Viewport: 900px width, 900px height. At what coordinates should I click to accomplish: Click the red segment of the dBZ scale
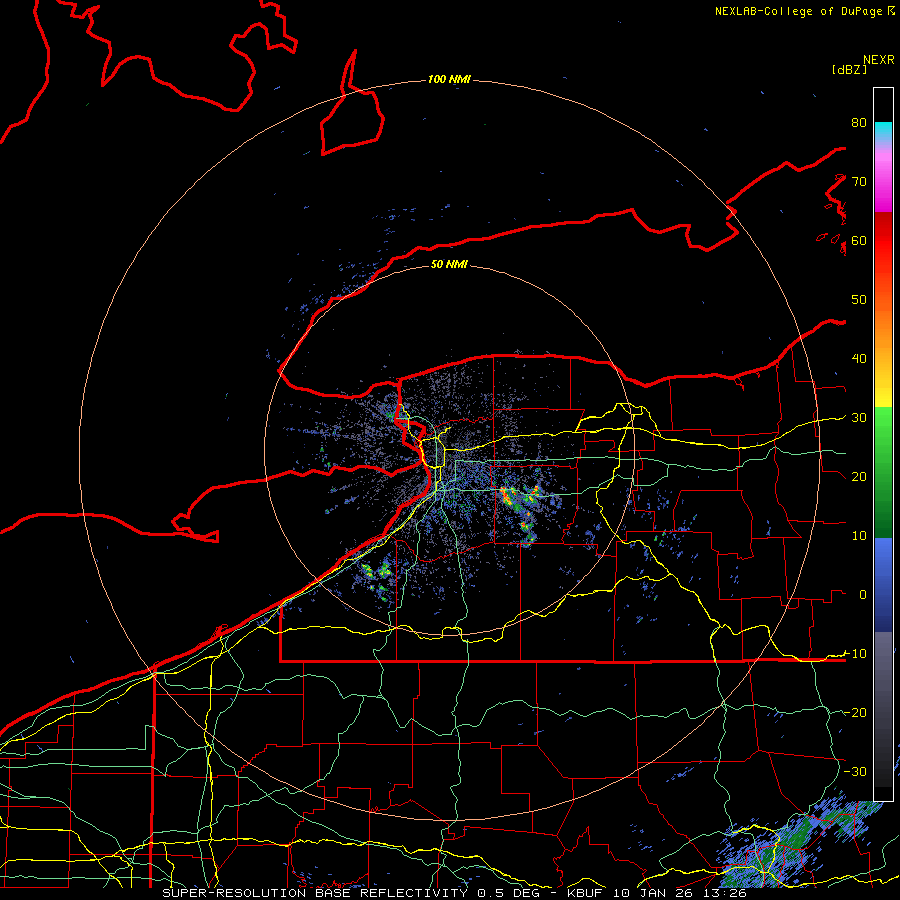(x=883, y=241)
